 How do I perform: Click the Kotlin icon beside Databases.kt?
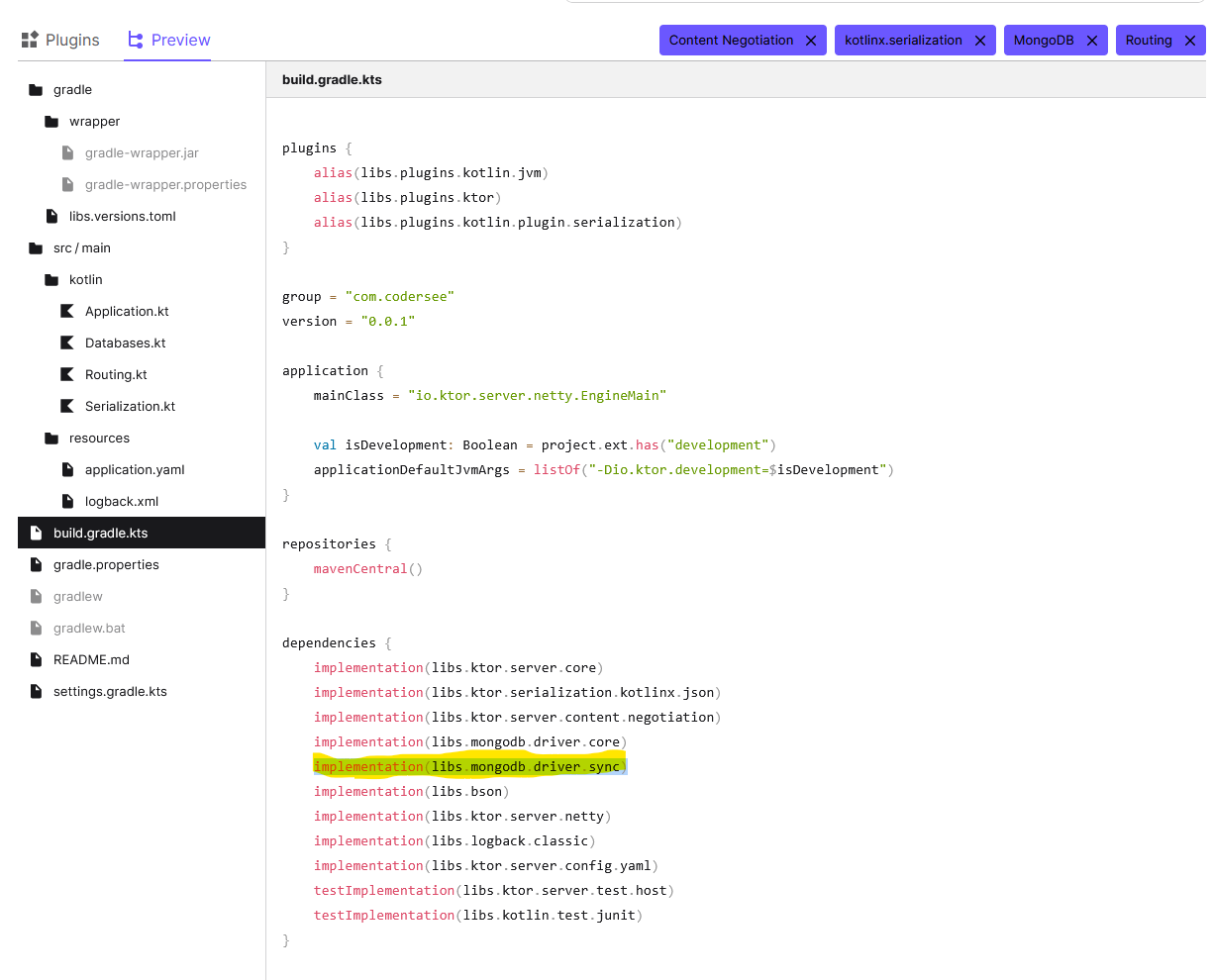pyautogui.click(x=65, y=343)
